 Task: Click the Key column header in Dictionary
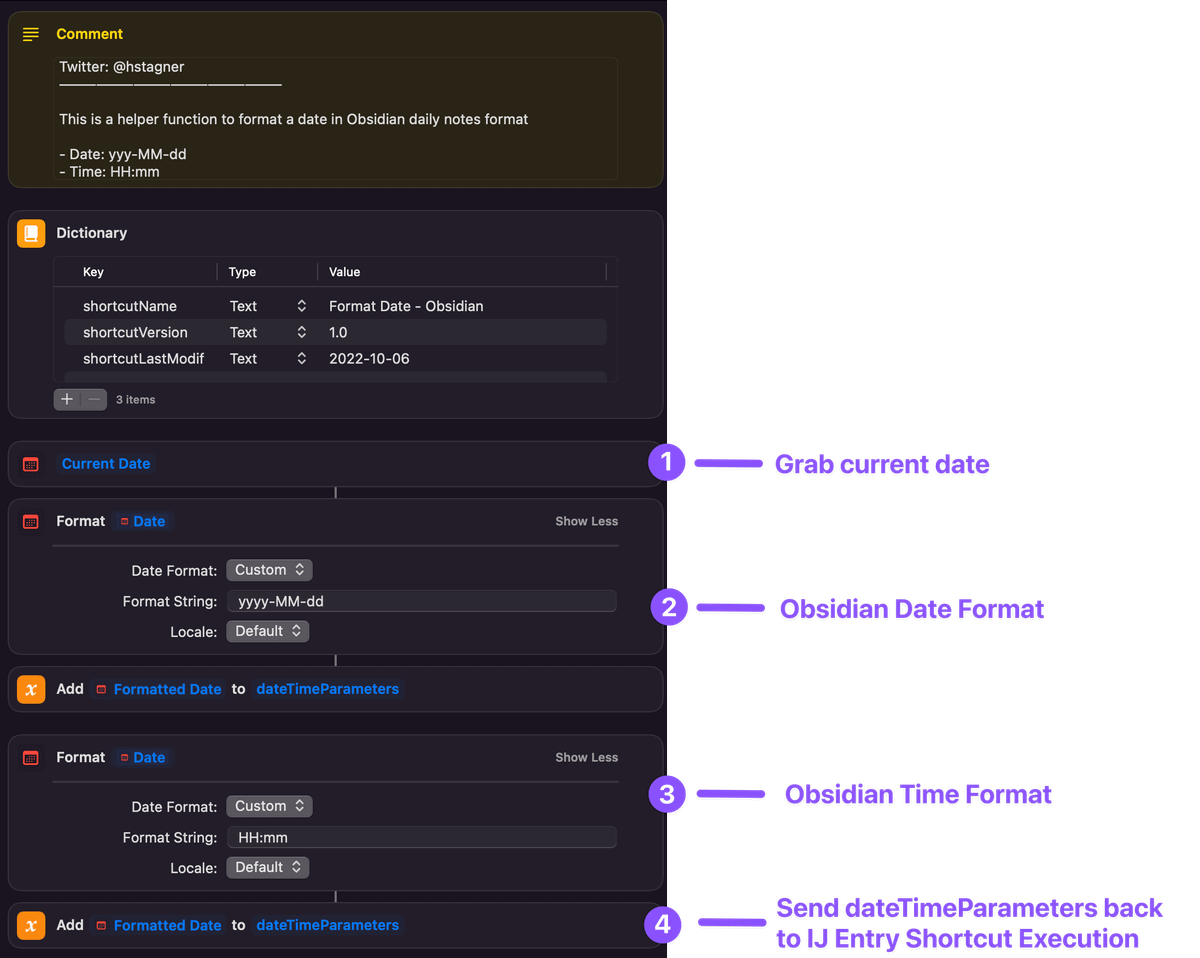click(x=93, y=272)
